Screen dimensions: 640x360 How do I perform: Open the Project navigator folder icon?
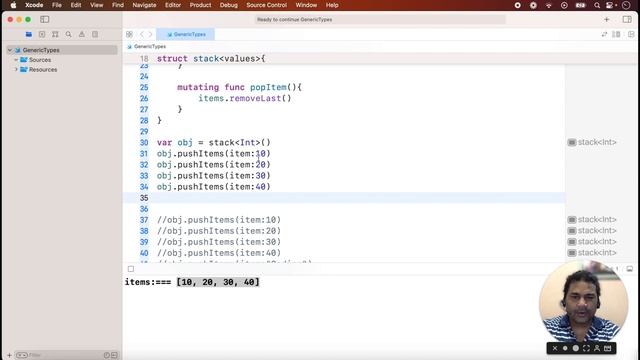click(x=29, y=34)
